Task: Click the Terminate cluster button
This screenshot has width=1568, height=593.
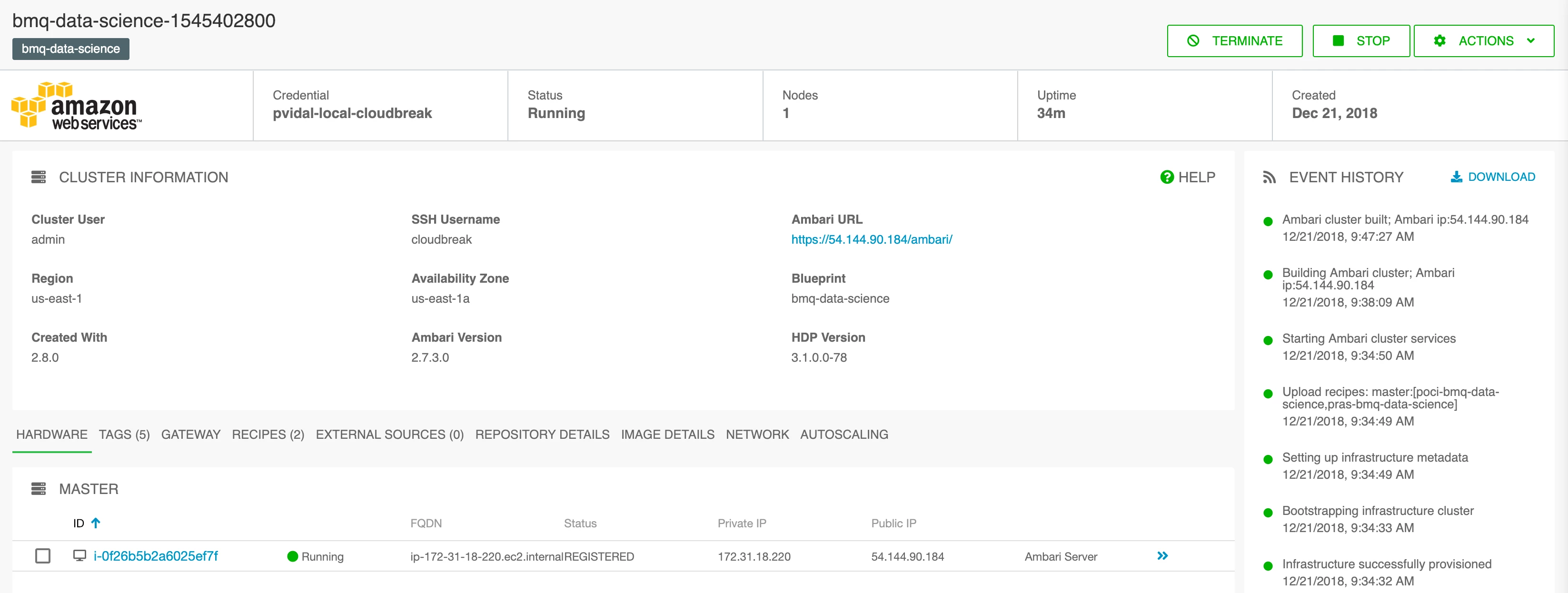Action: coord(1234,41)
